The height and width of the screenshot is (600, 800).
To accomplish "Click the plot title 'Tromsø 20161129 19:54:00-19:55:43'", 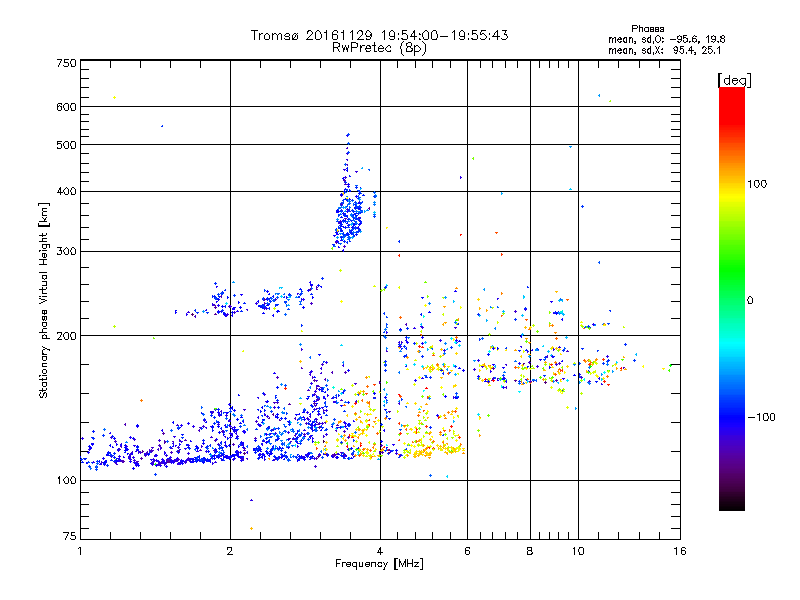I will point(379,35).
